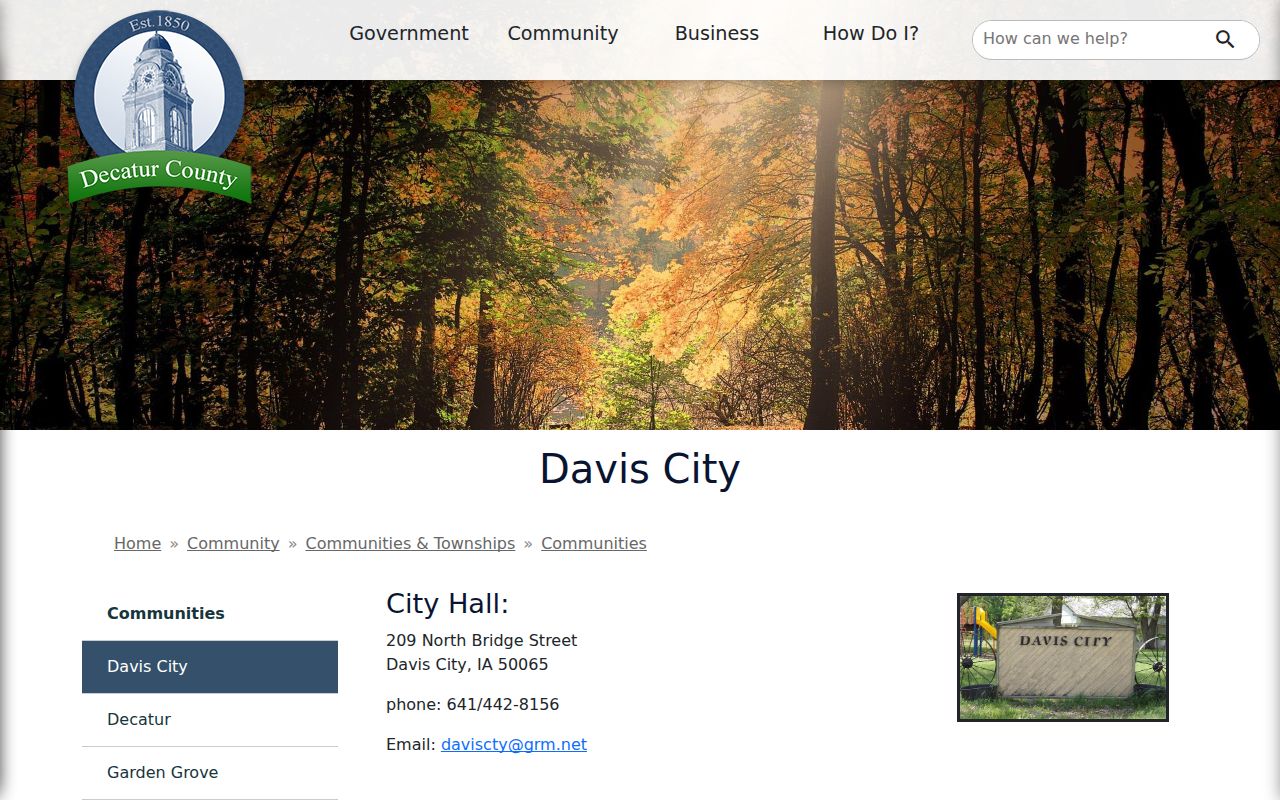Click the Decatur County clock tower logo
1280x800 pixels.
tap(160, 108)
